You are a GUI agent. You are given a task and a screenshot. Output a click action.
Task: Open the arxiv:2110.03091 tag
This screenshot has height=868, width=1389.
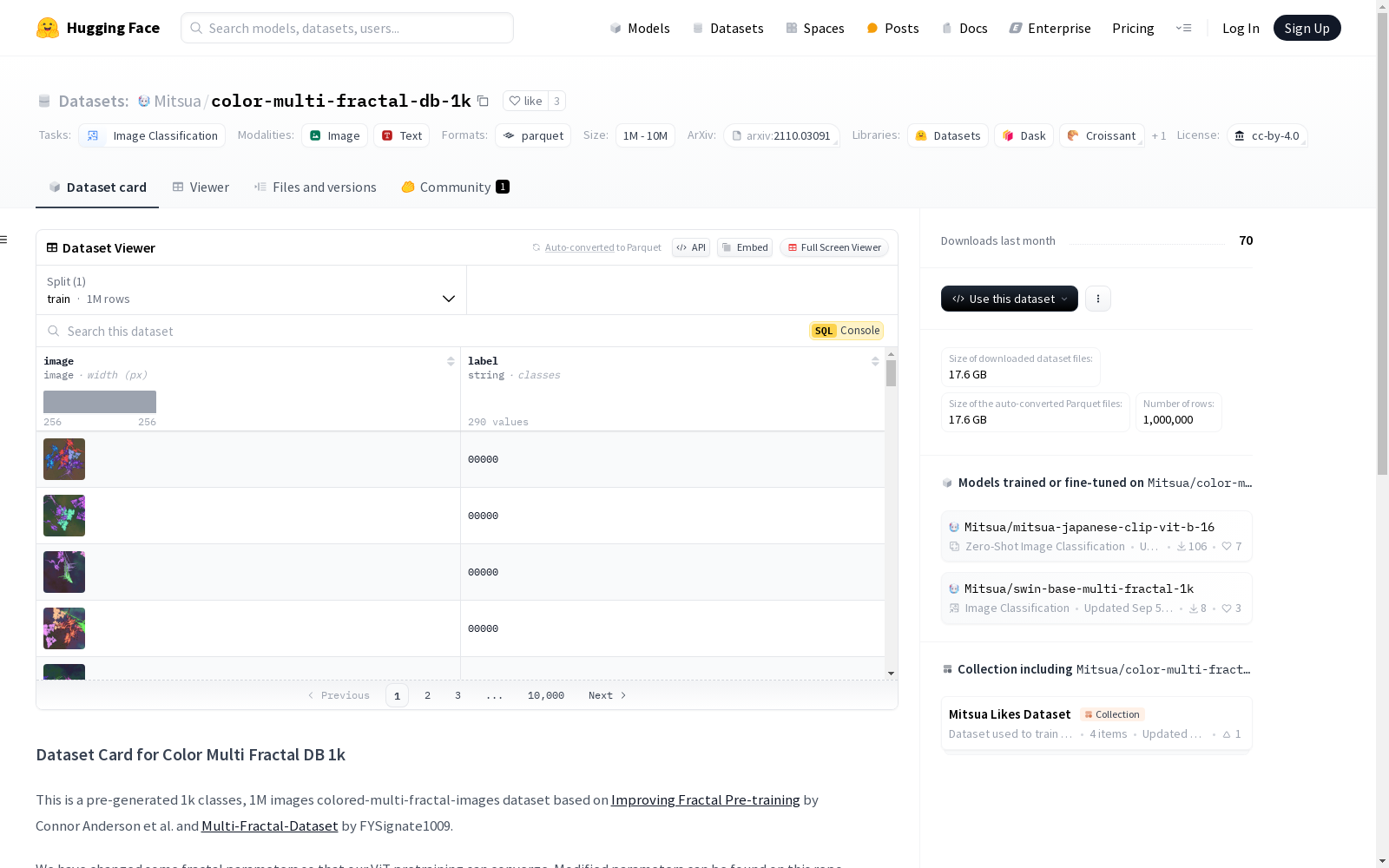point(781,135)
